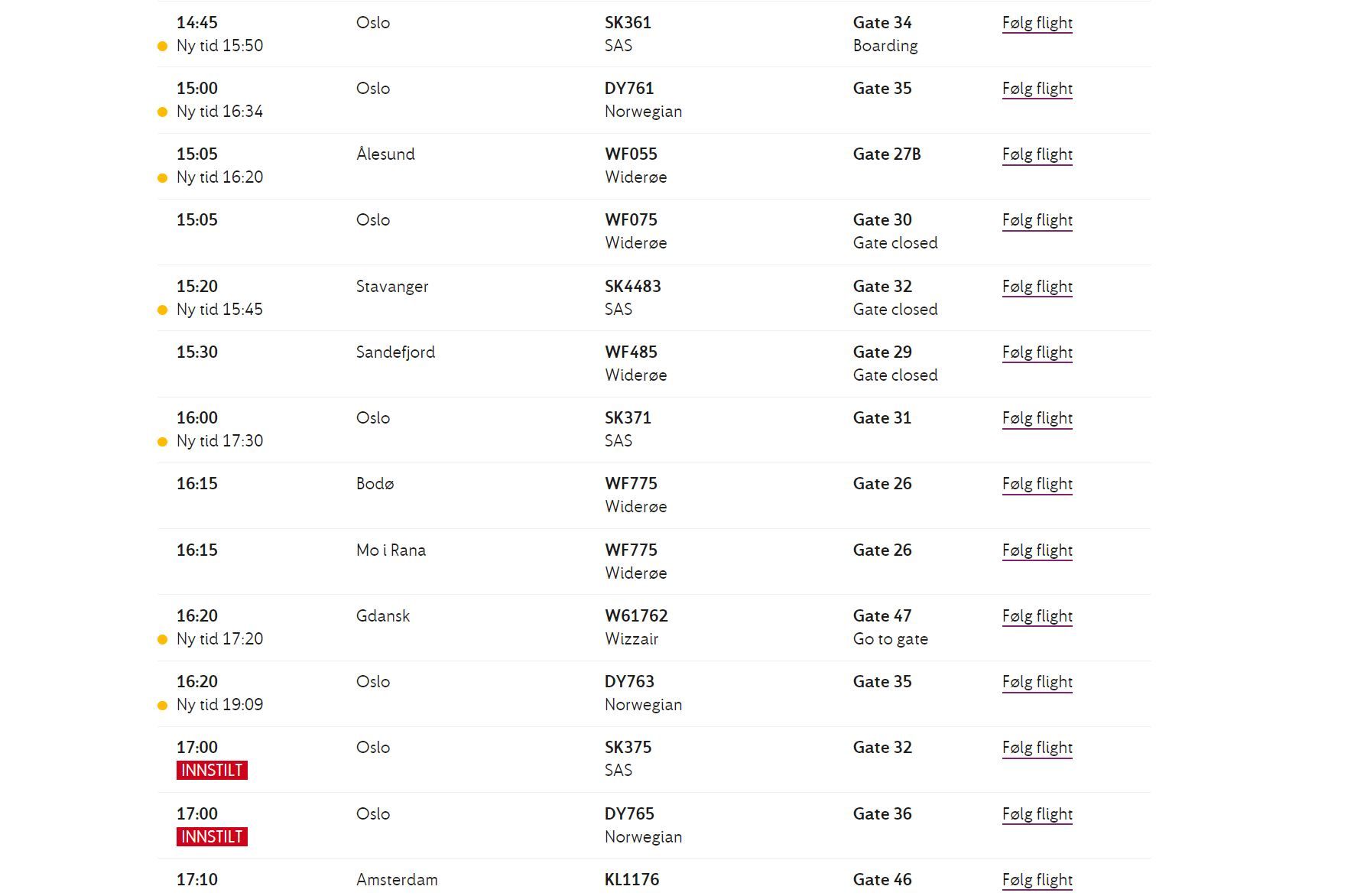Click the delay dot for SK371 Oslo
The height and width of the screenshot is (896, 1367).
point(162,442)
